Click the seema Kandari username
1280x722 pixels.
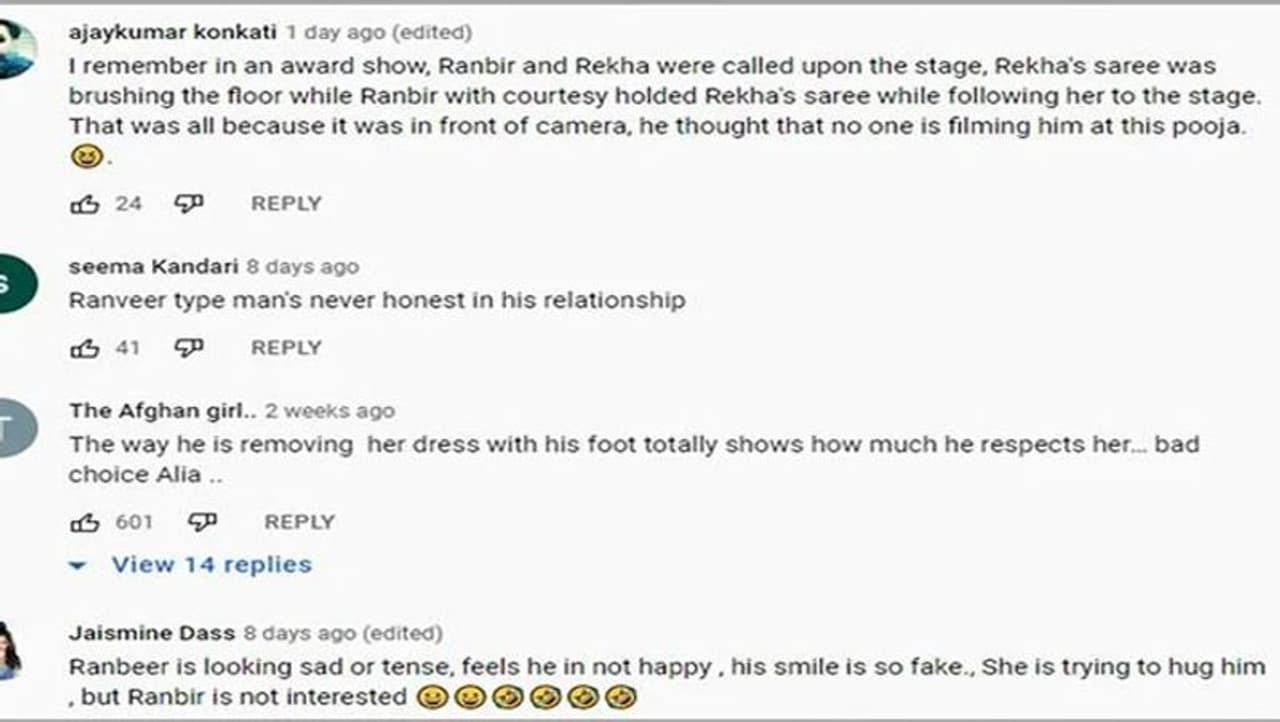tap(153, 267)
